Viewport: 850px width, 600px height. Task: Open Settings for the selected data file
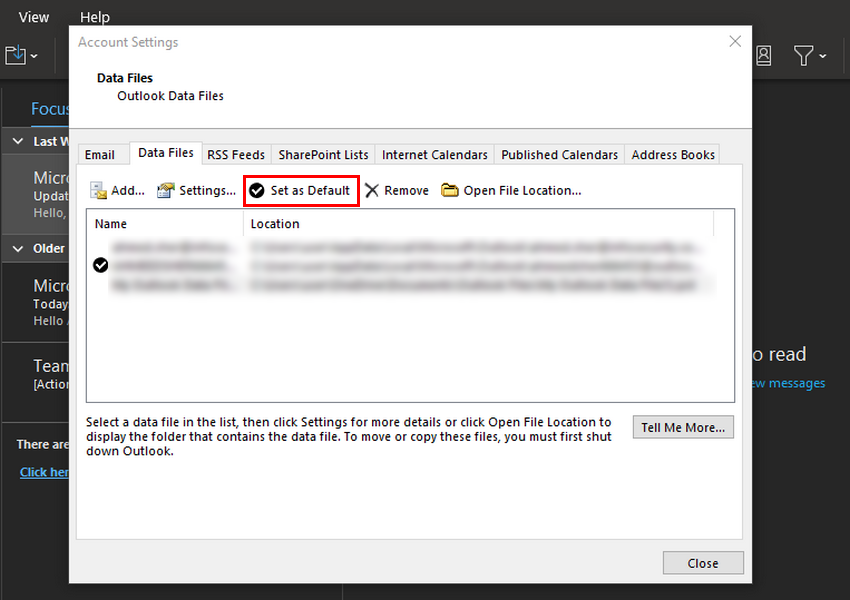click(x=196, y=190)
